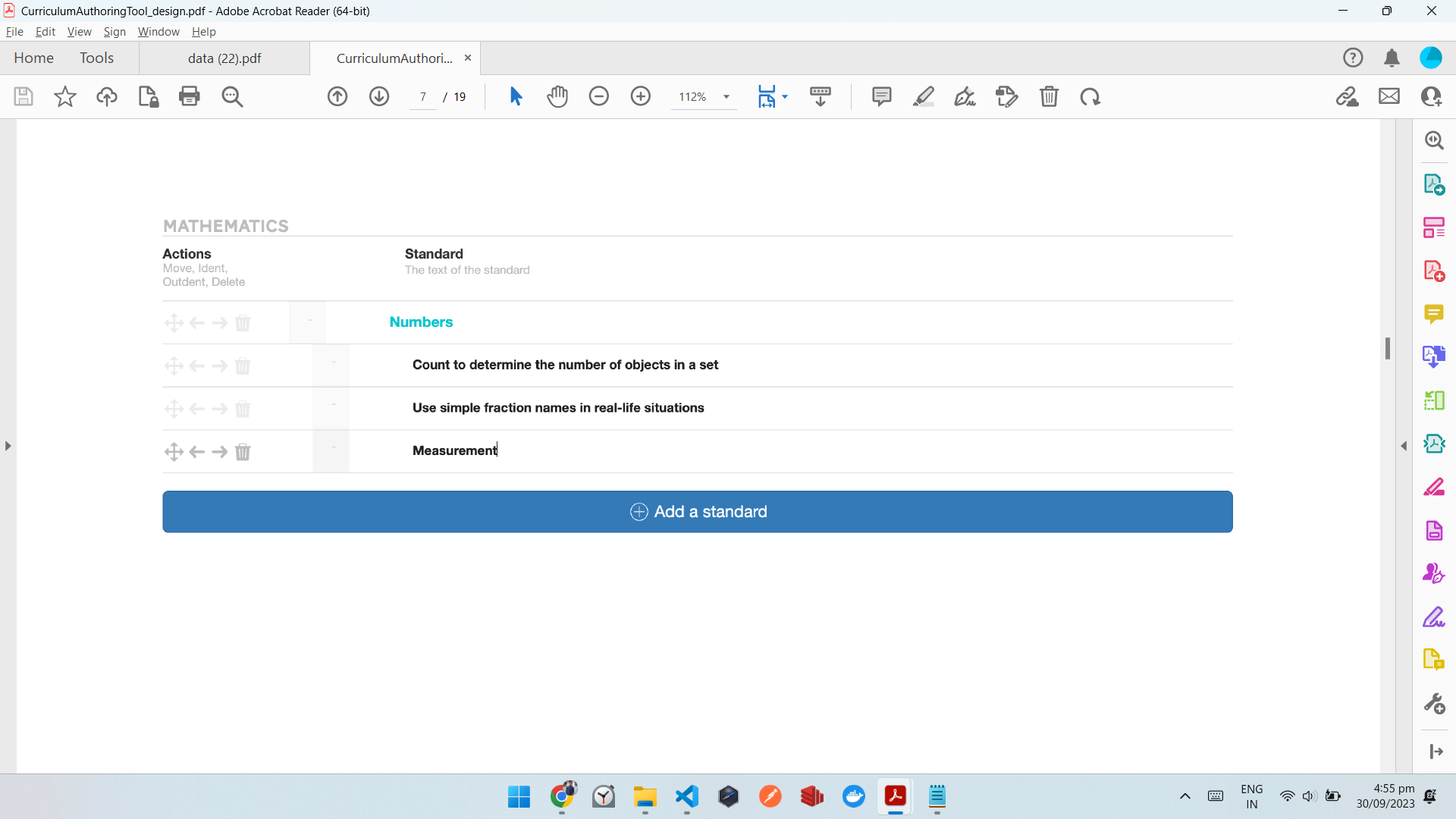Open the 112% zoom level dropdown
1456x819 pixels.
click(x=726, y=96)
